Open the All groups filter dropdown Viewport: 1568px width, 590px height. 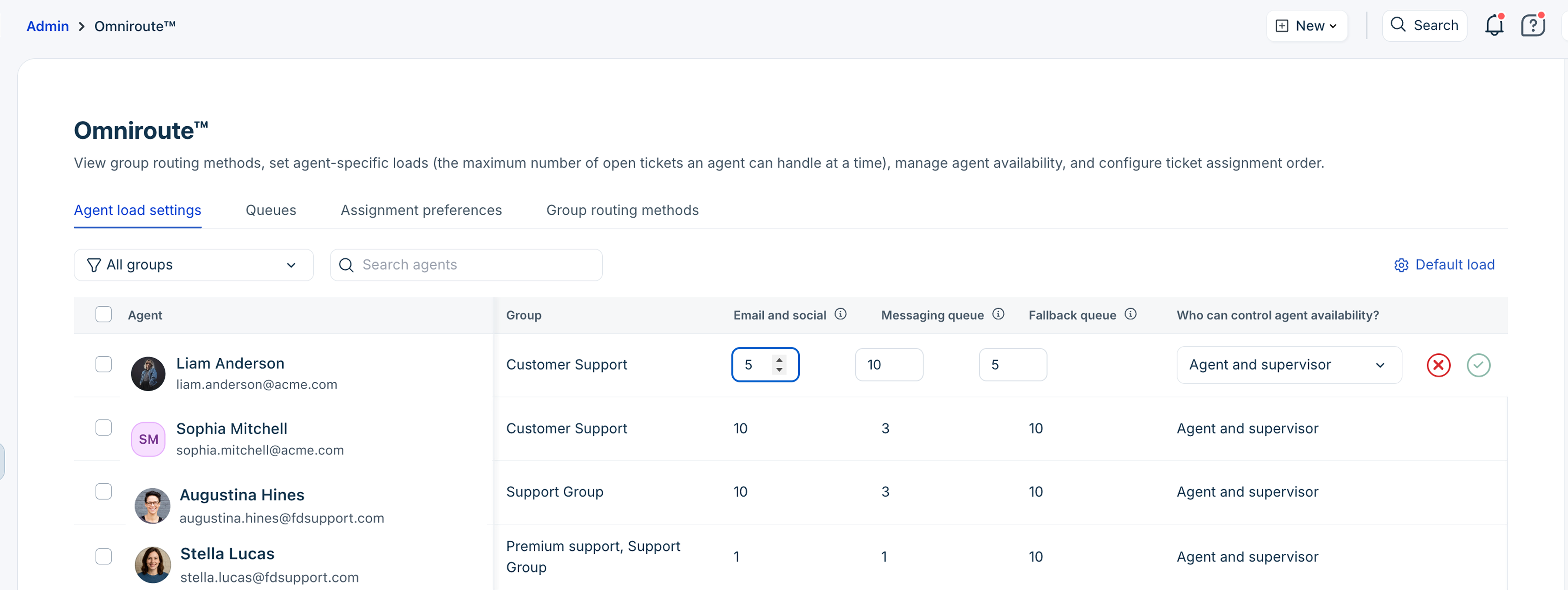[194, 265]
